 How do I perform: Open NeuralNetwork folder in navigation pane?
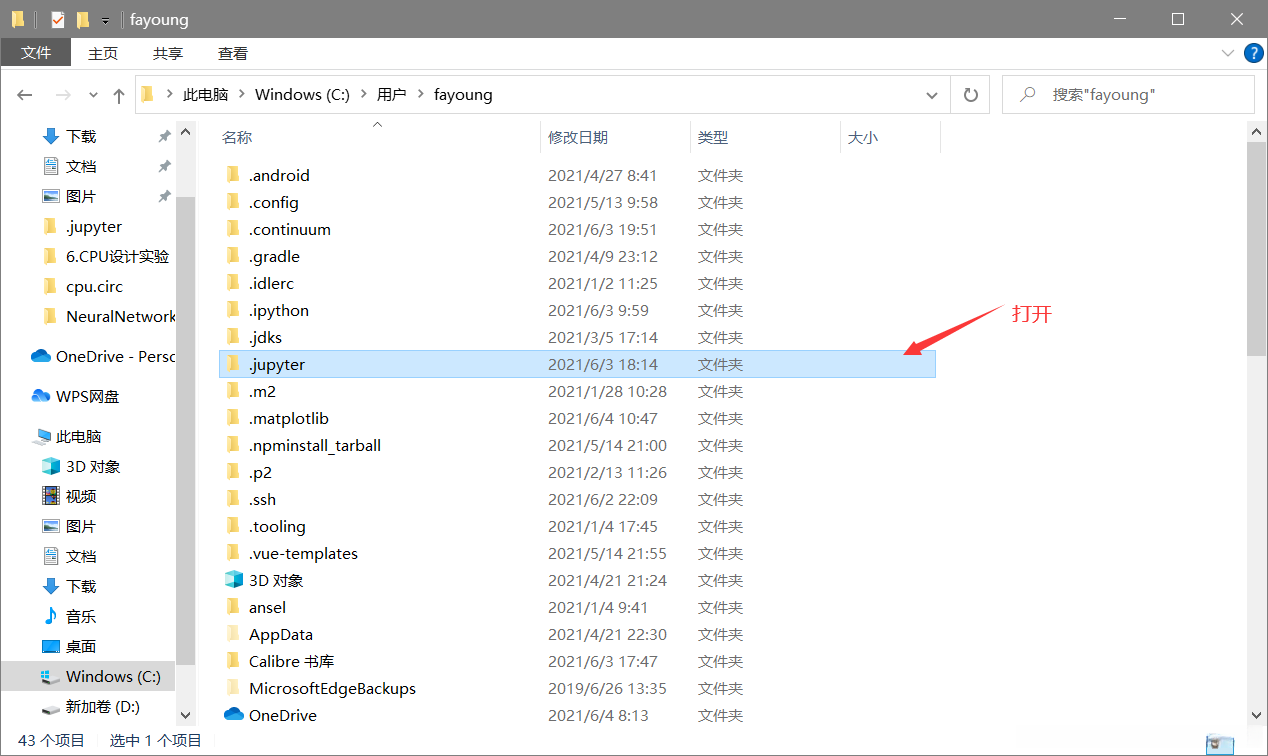[120, 316]
